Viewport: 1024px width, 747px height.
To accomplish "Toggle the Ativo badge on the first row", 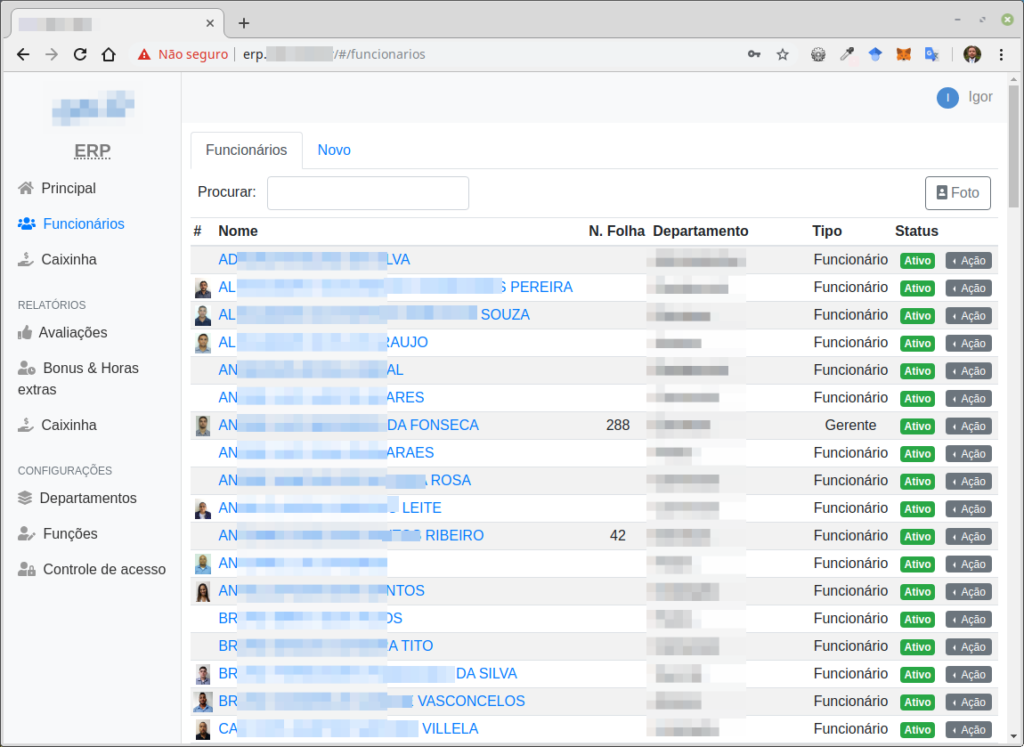I will tap(917, 260).
